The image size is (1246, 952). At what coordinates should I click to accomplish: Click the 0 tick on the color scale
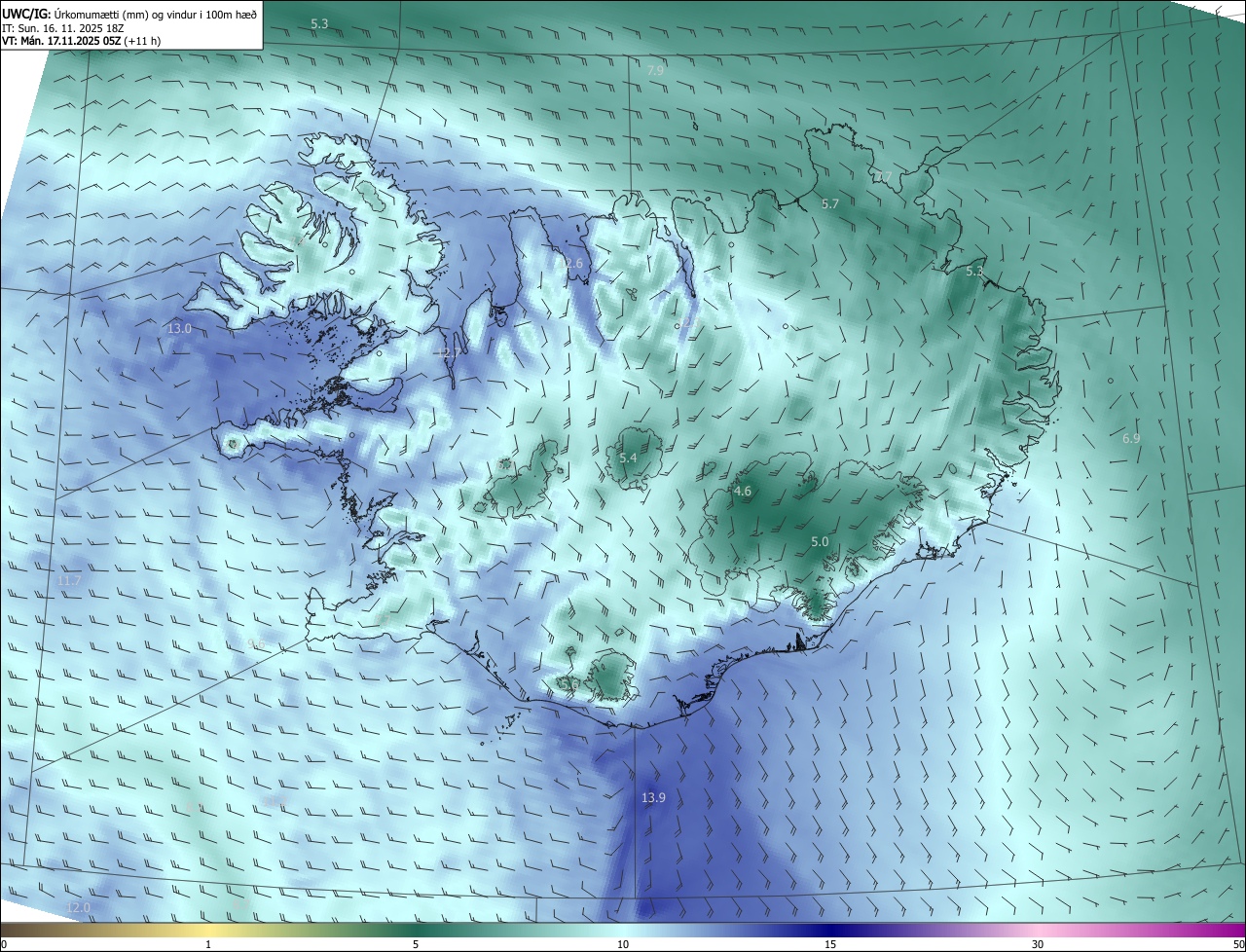pyautogui.click(x=4, y=944)
